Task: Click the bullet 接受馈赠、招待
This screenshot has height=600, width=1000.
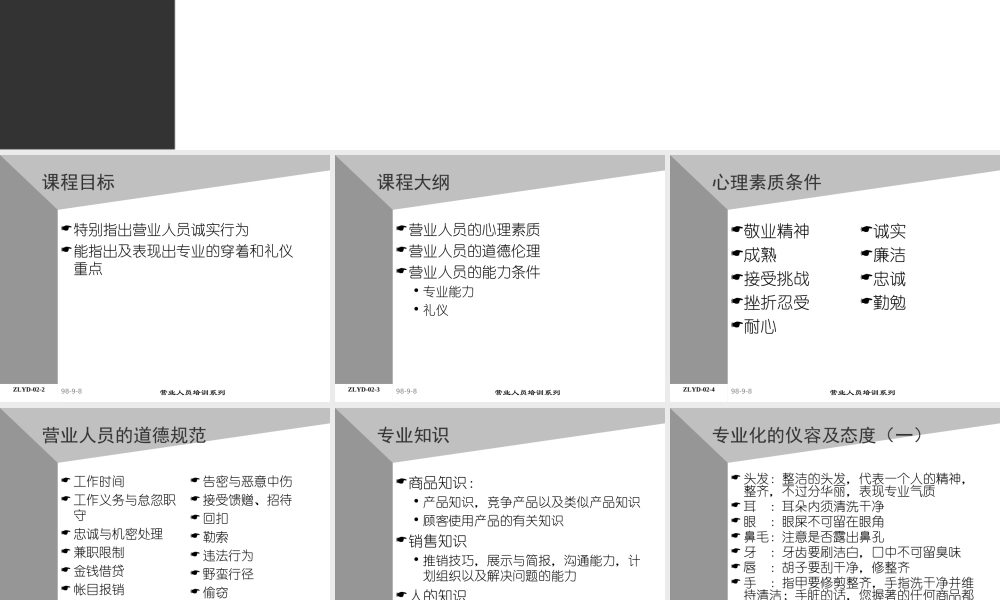Action: 247,500
